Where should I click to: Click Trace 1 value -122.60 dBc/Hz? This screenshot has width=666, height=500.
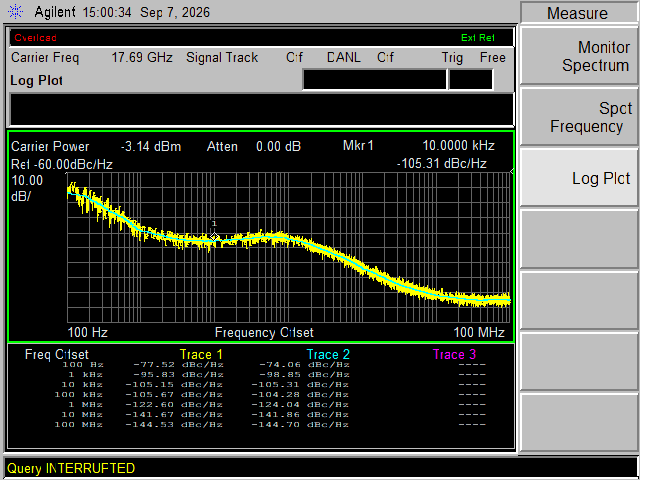point(174,404)
